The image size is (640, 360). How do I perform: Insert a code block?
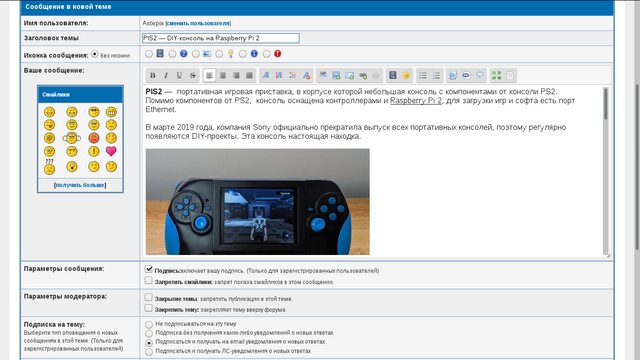(453, 76)
